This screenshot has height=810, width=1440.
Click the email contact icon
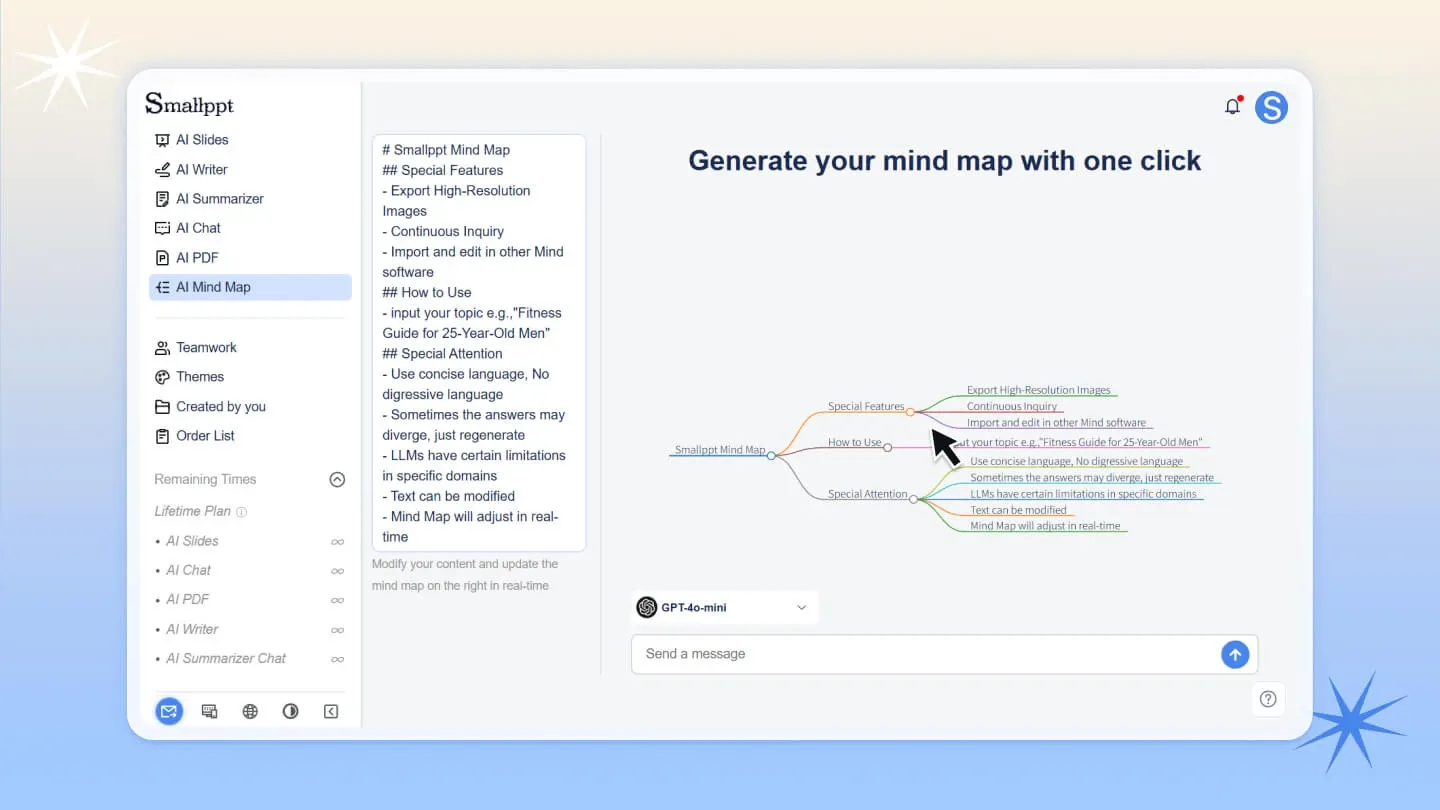click(169, 711)
